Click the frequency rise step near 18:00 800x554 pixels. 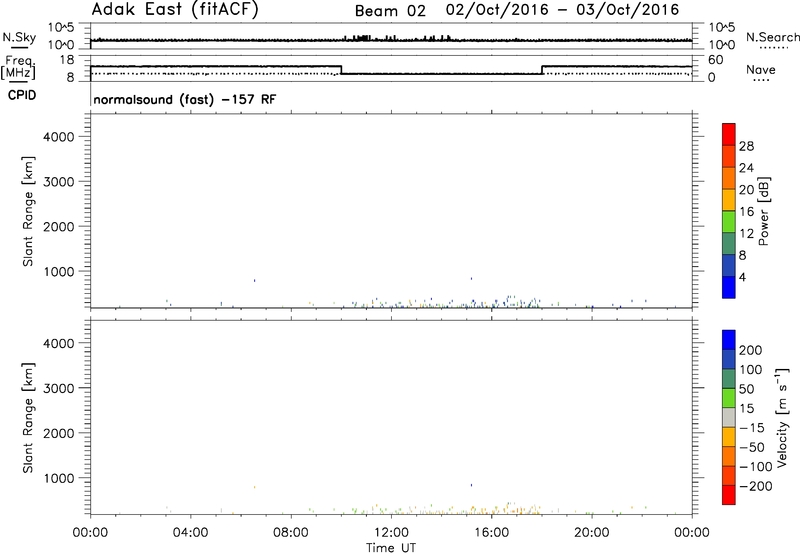542,70
